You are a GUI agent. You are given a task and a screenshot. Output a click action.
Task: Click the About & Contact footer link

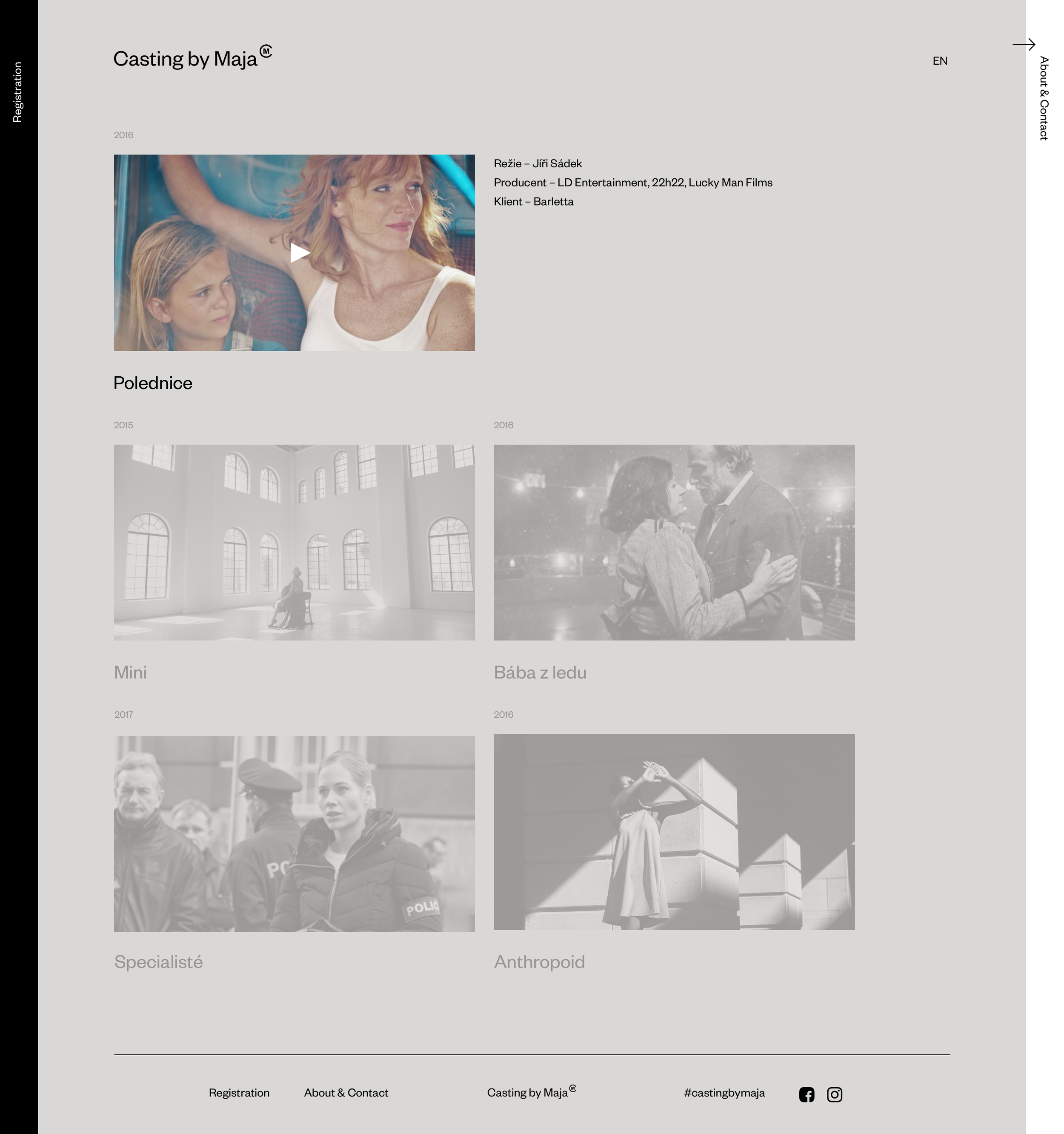pos(346,1092)
